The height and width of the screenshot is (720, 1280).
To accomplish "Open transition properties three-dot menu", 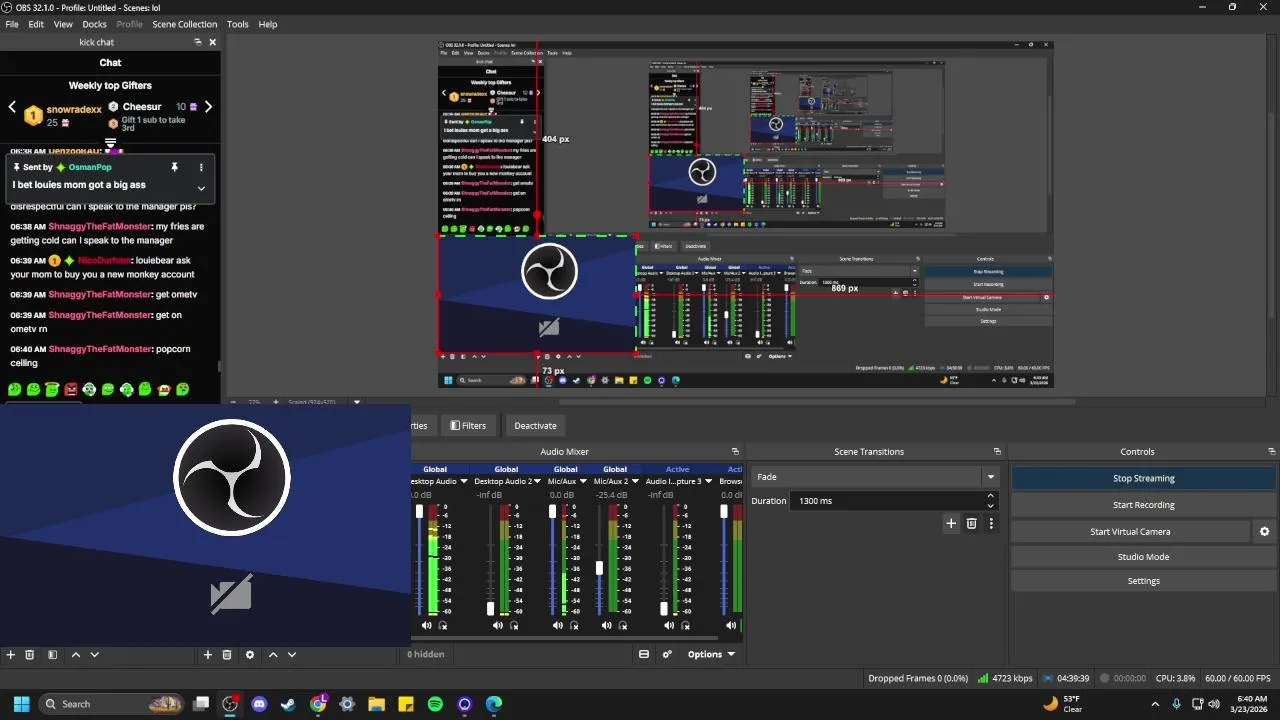I will tap(991, 523).
